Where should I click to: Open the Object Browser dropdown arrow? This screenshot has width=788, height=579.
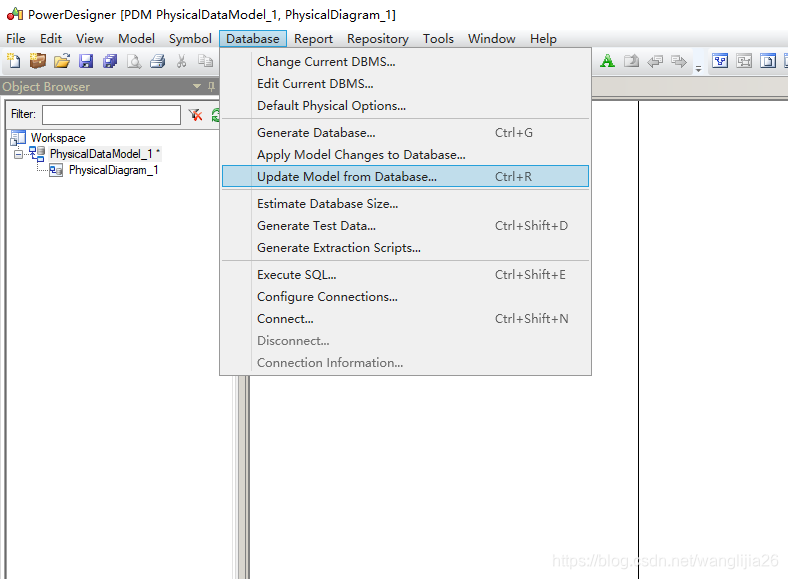tap(197, 86)
